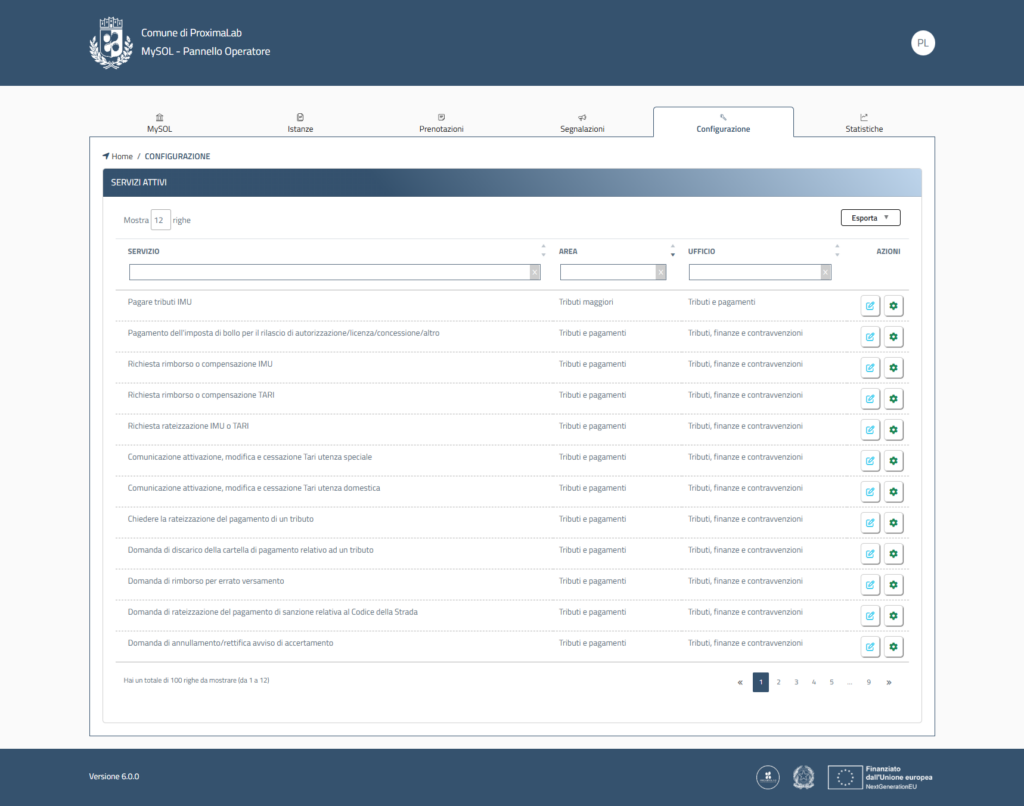Open the Statistiche tab

click(864, 123)
